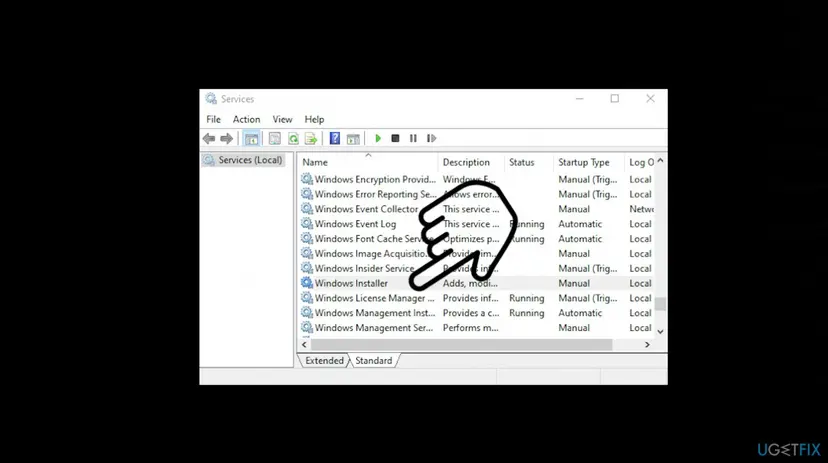Sort by the Status column header
This screenshot has height=463, width=828.
(x=529, y=162)
